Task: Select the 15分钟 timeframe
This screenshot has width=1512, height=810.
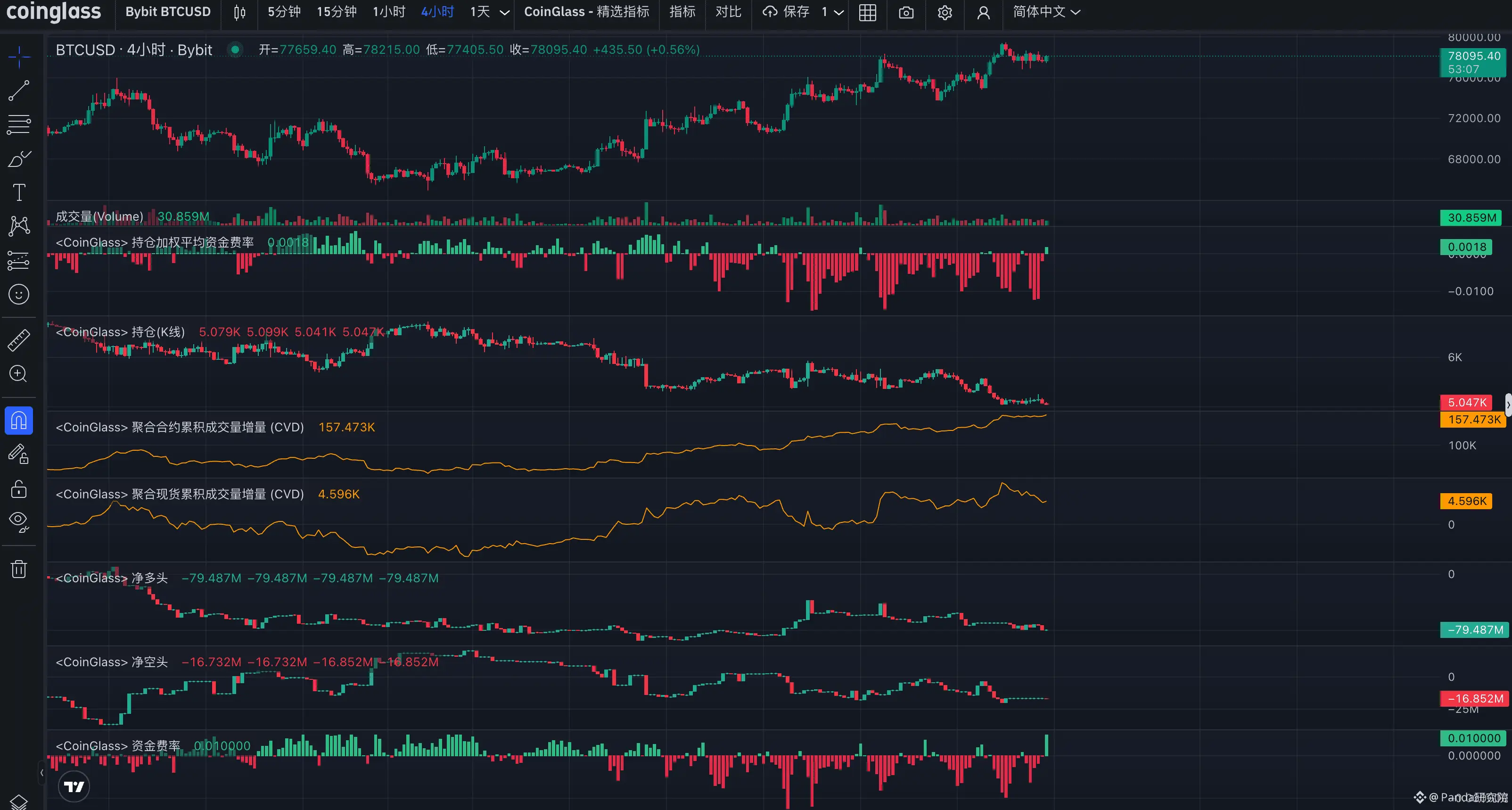Action: pos(337,12)
